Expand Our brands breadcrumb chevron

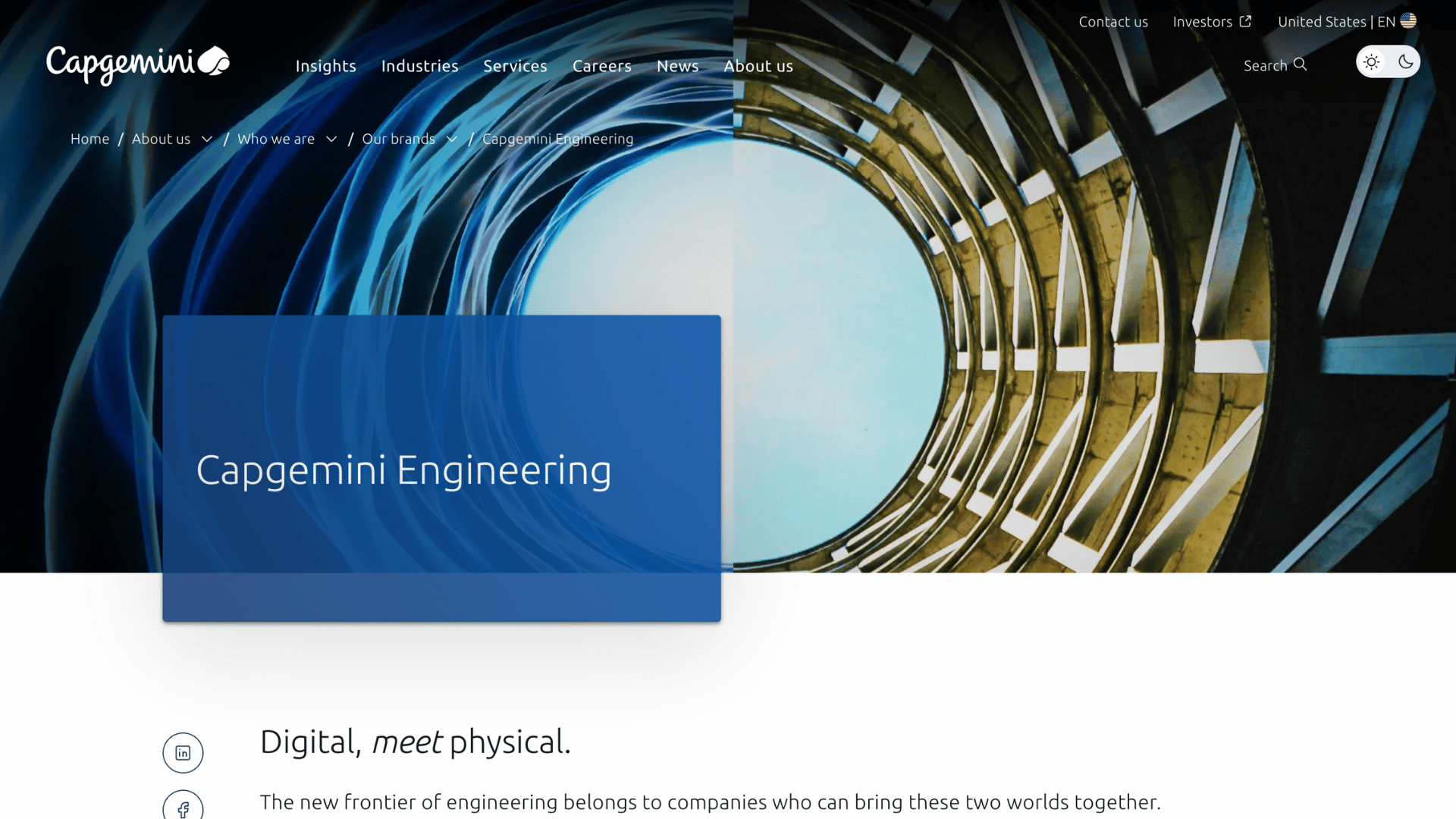(451, 140)
